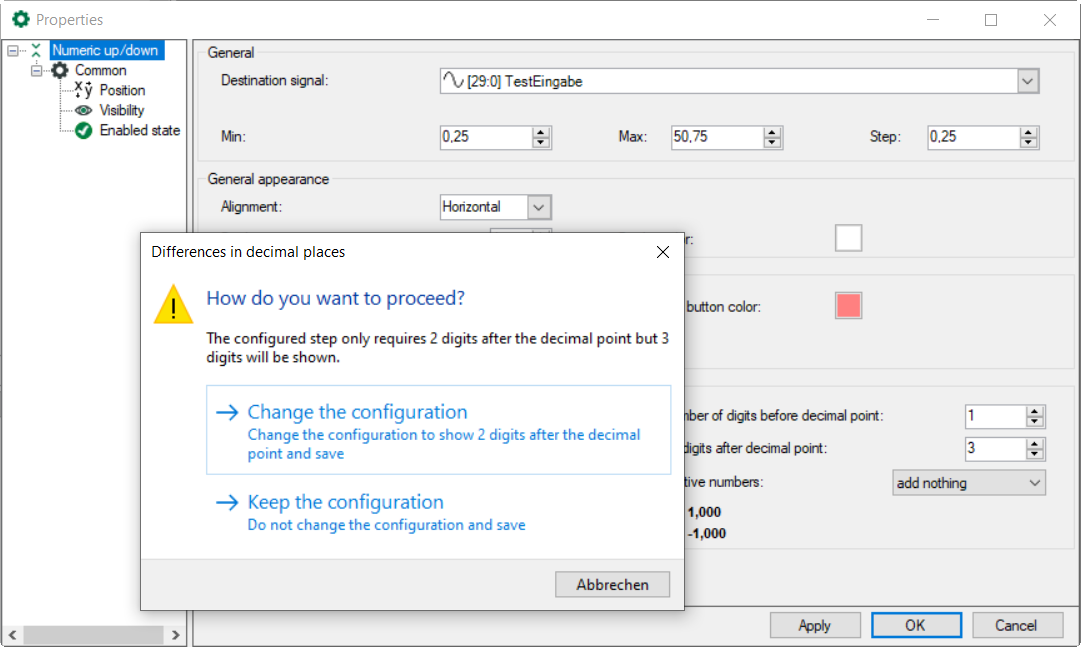Click the Enabled state green checkmark icon

[x=84, y=130]
